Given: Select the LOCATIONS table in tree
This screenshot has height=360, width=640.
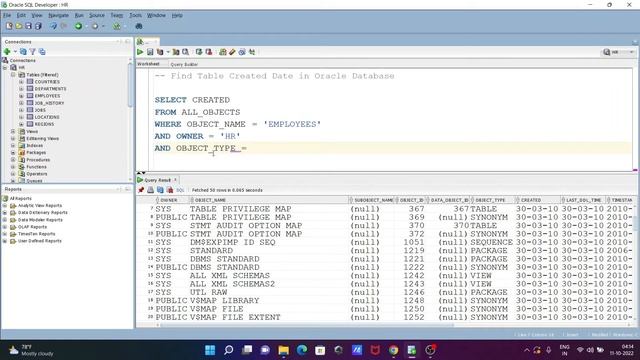Looking at the screenshot, I should click(x=47, y=117).
